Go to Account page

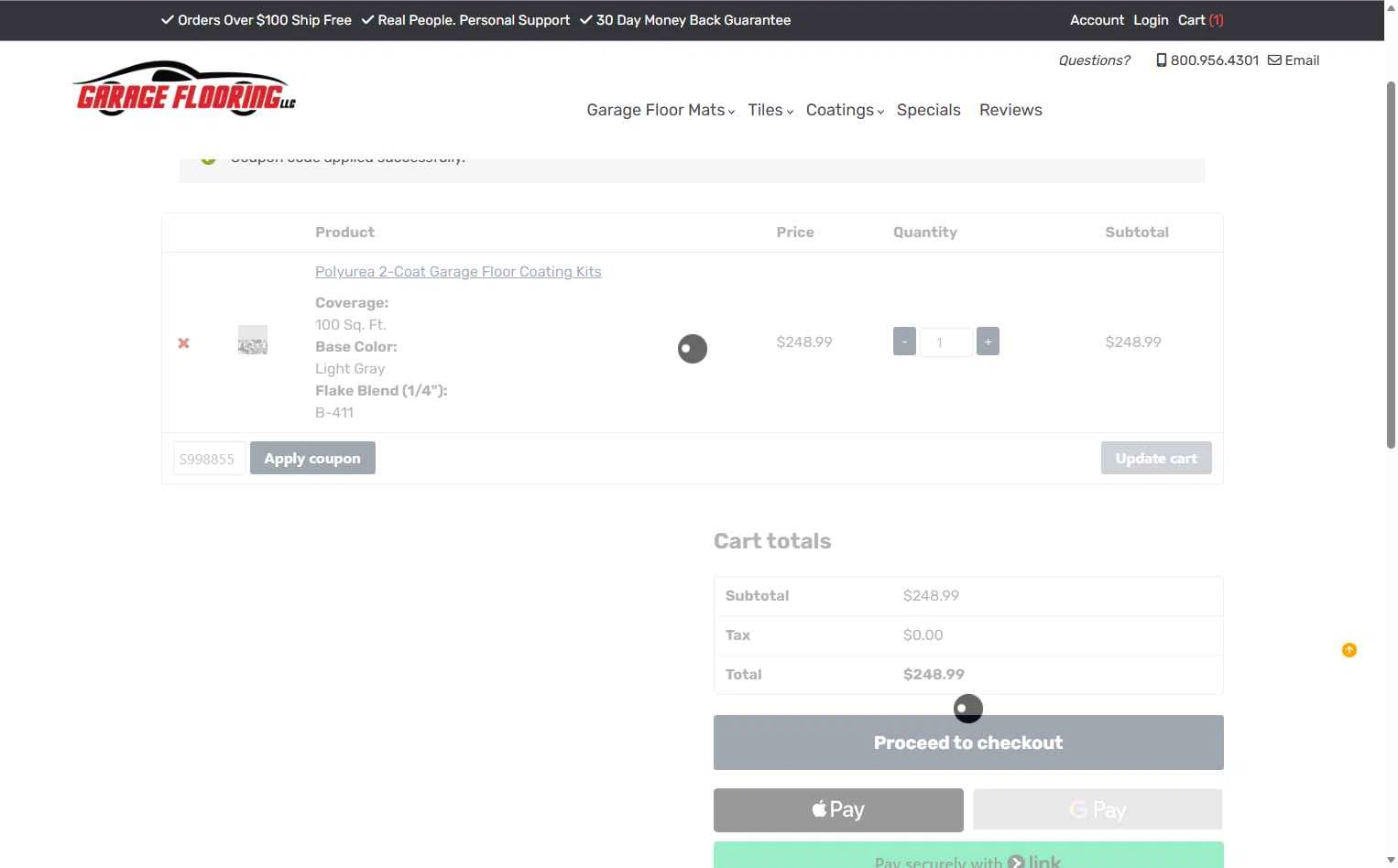(1097, 20)
